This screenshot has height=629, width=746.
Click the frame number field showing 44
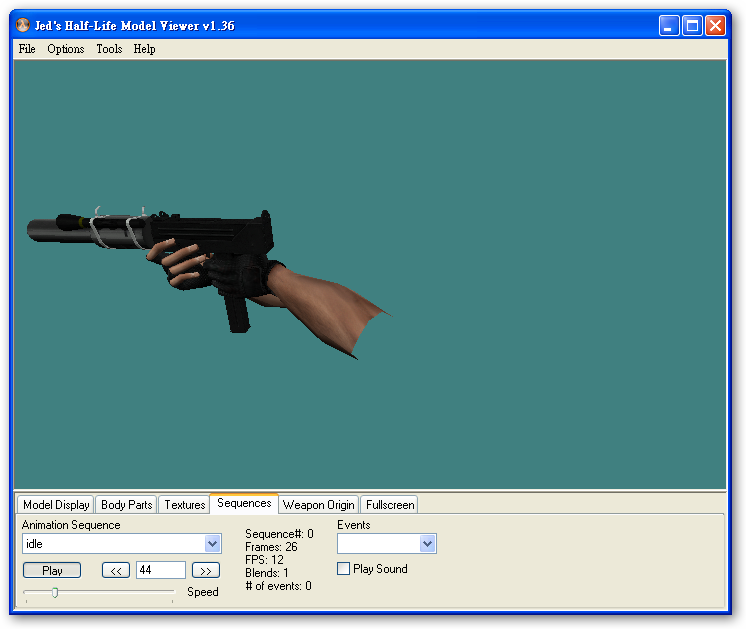pos(161,570)
